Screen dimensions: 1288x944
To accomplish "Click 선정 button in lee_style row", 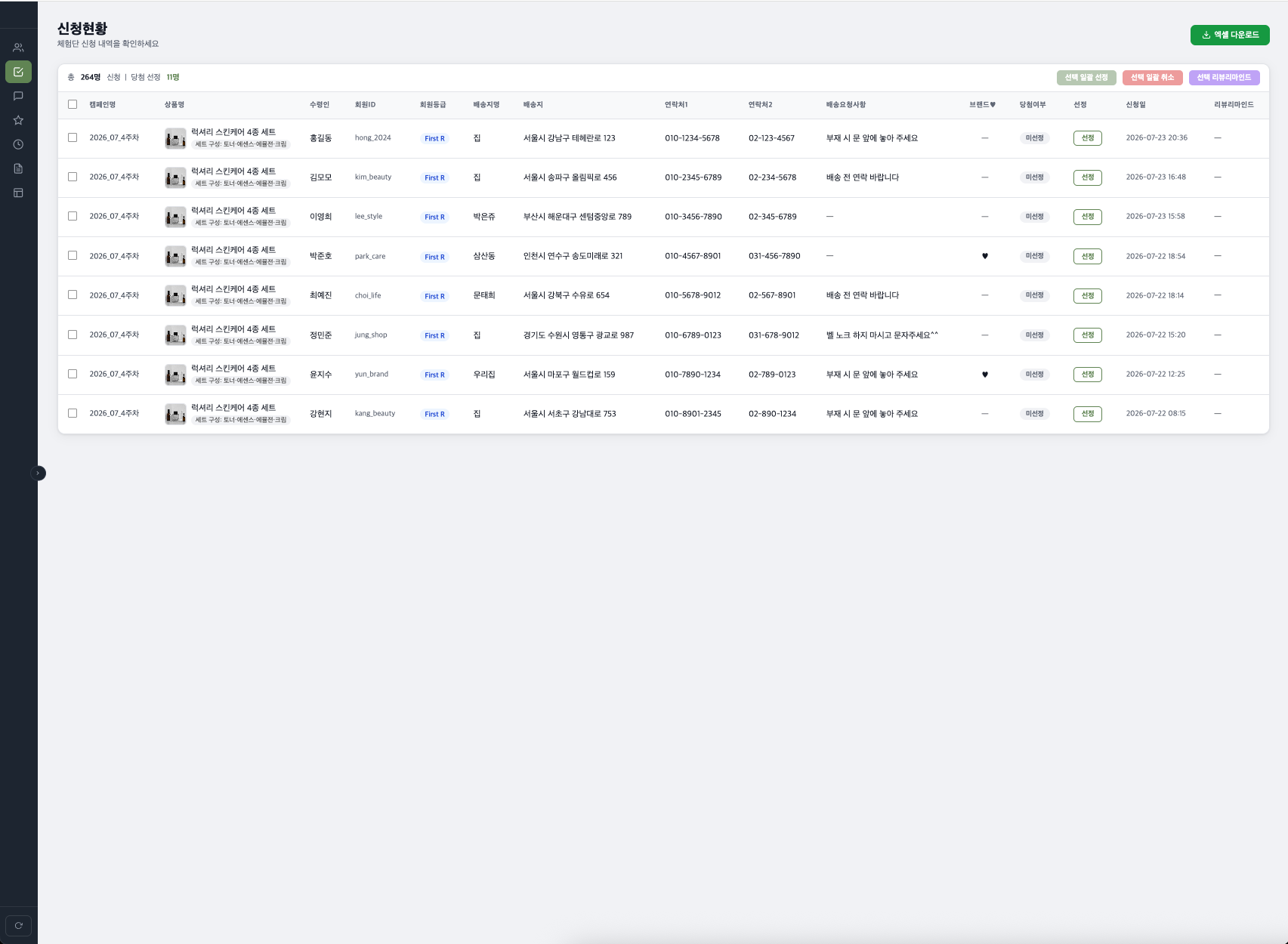I will (x=1087, y=217).
